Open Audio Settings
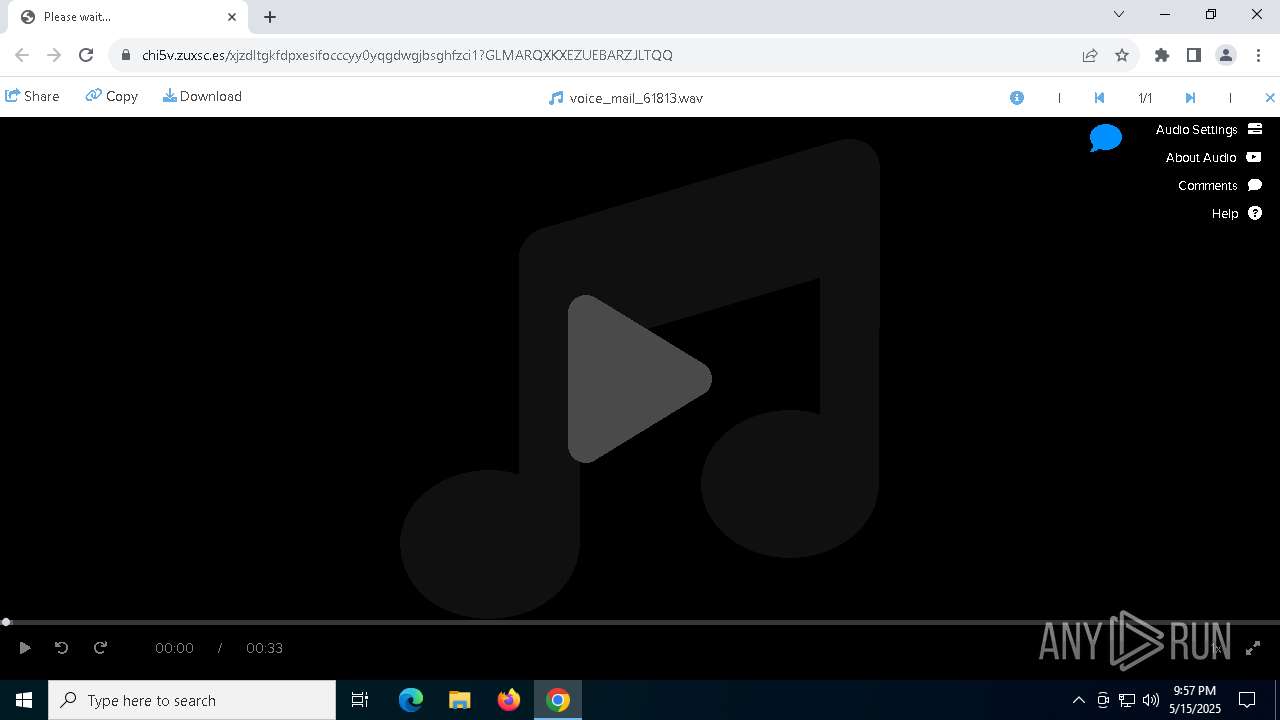Screen dimensions: 1280x720 tap(1209, 129)
